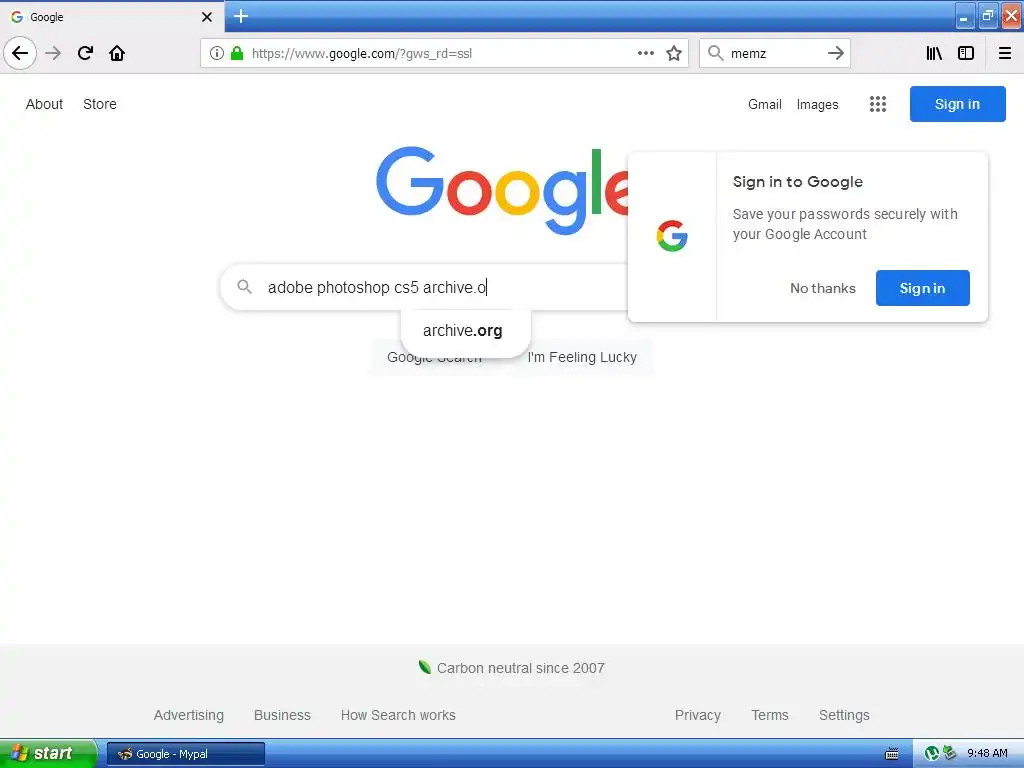
Task: Open the Images link
Action: tap(817, 104)
